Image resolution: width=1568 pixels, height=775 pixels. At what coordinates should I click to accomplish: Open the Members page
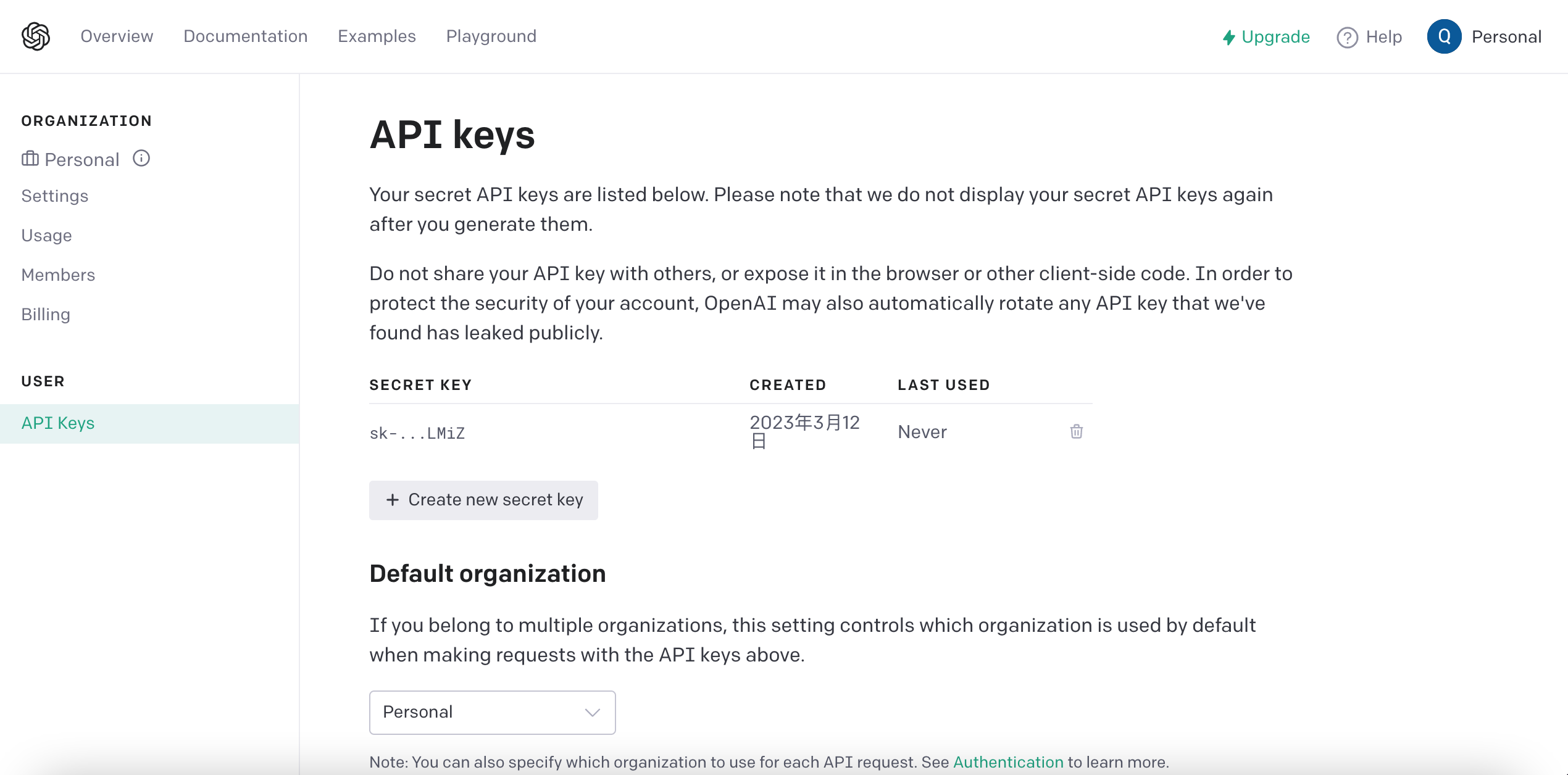(x=58, y=275)
